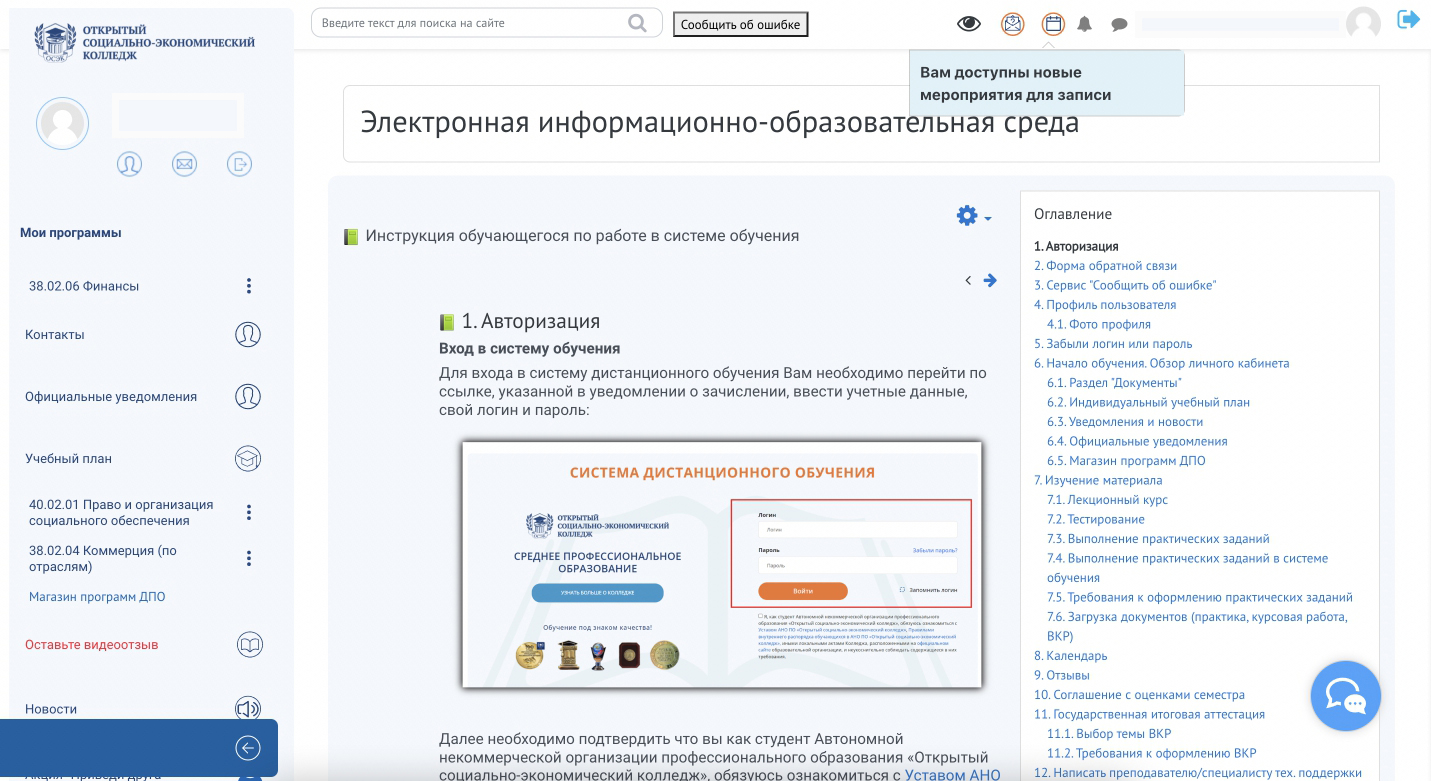Click the Официальные уведомления person icon

point(248,396)
